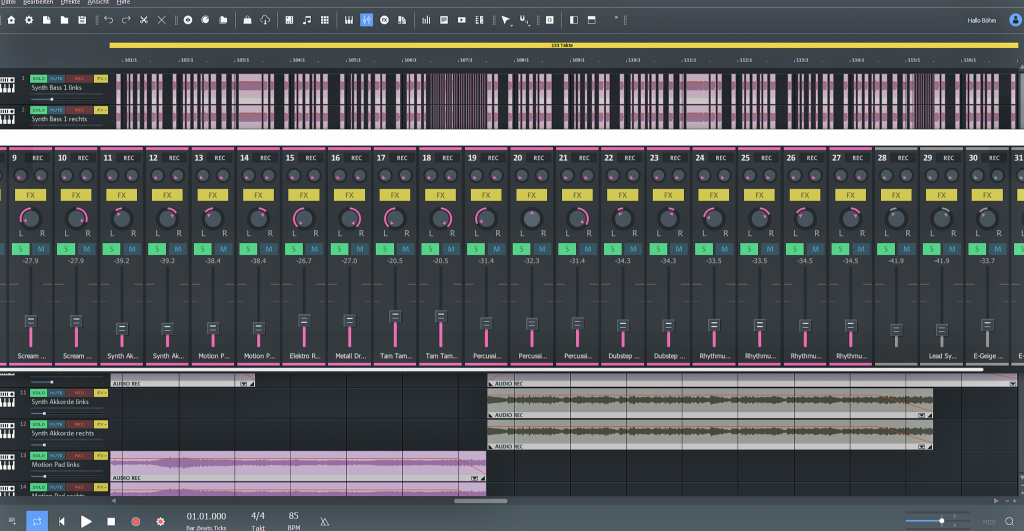Open the piano keyboard view icon

(349, 20)
